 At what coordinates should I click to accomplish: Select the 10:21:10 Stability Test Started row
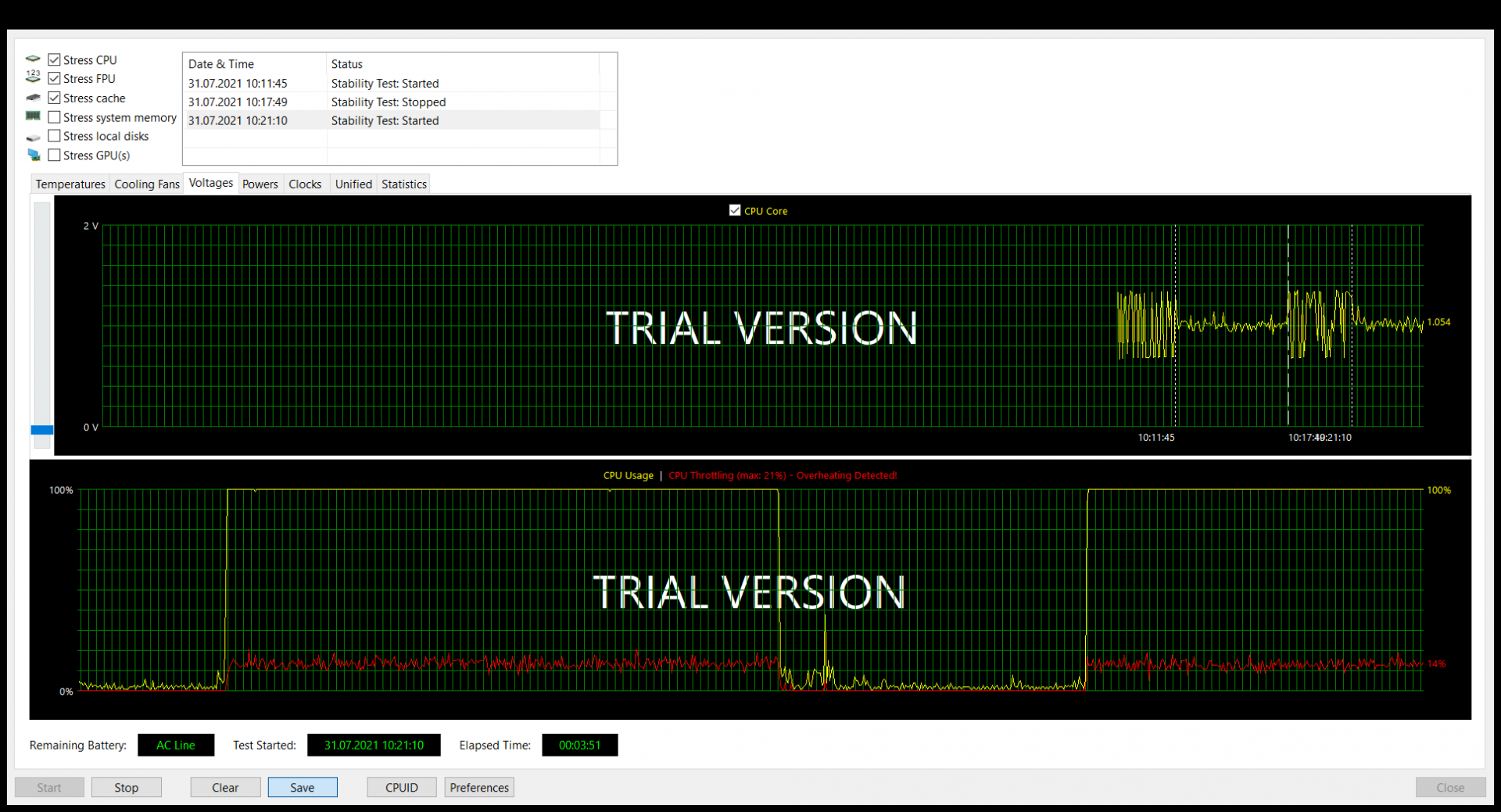tap(392, 120)
